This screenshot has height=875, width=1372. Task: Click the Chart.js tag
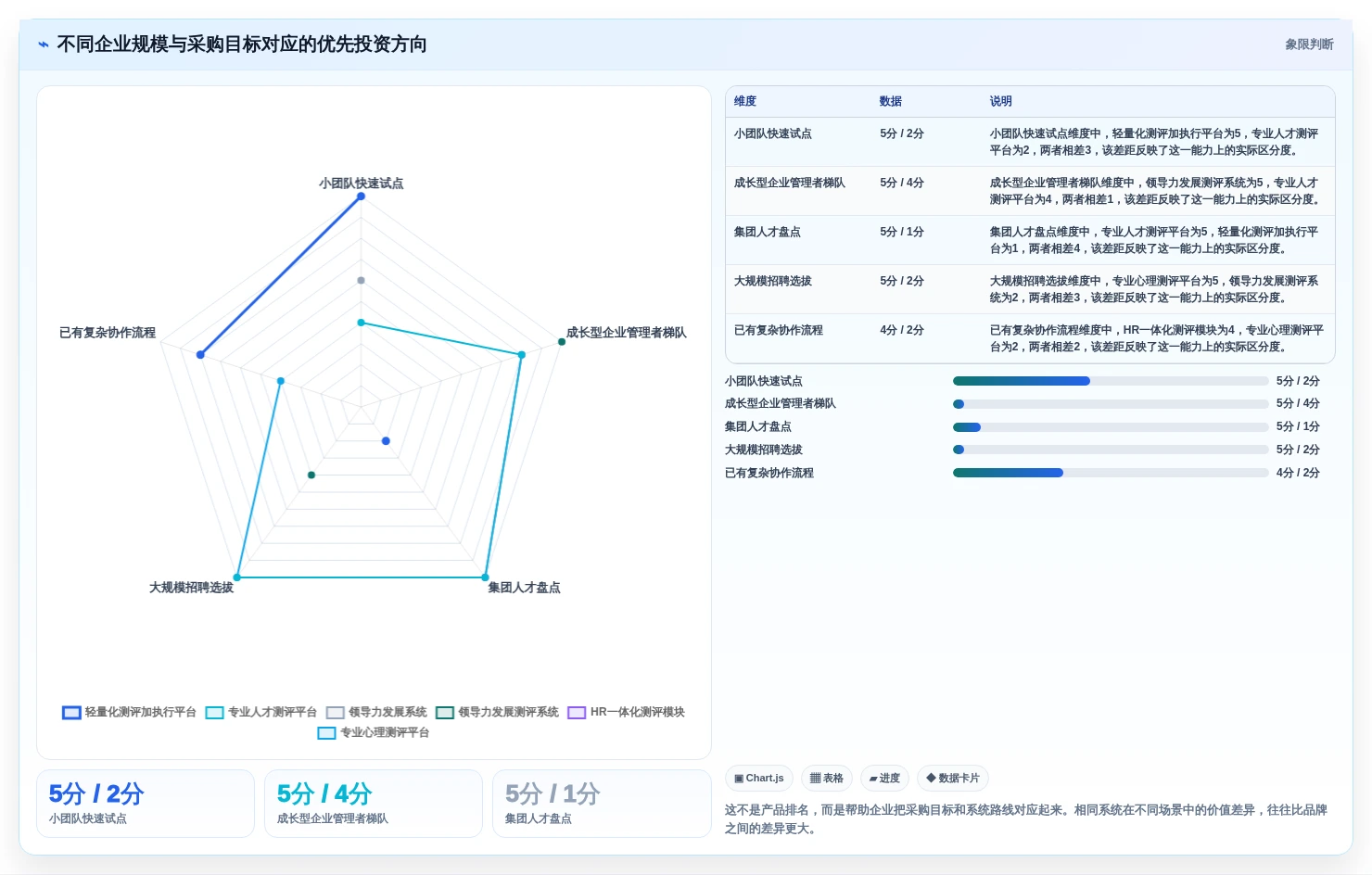click(x=759, y=778)
